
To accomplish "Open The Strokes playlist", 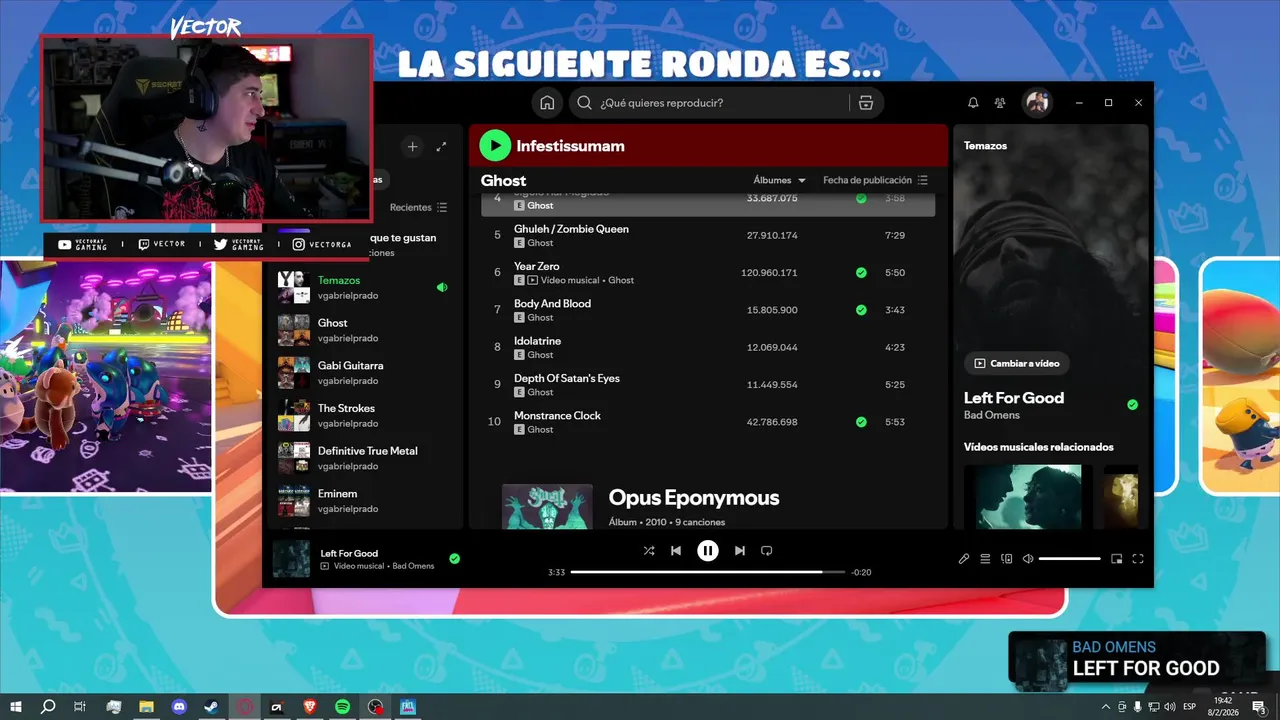I will pos(363,416).
